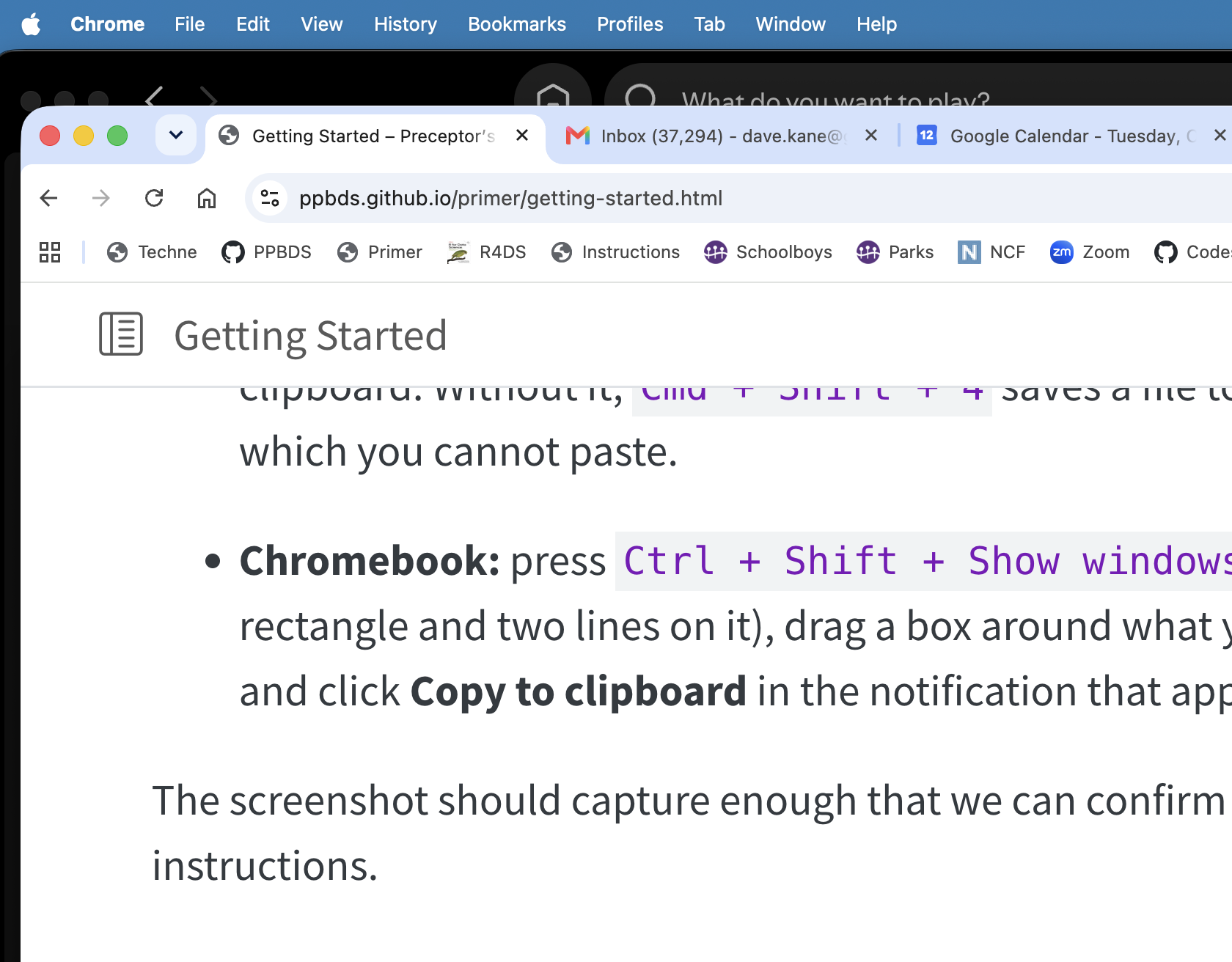This screenshot has height=962, width=1232.
Task: Go back to the previous page
Action: (48, 198)
